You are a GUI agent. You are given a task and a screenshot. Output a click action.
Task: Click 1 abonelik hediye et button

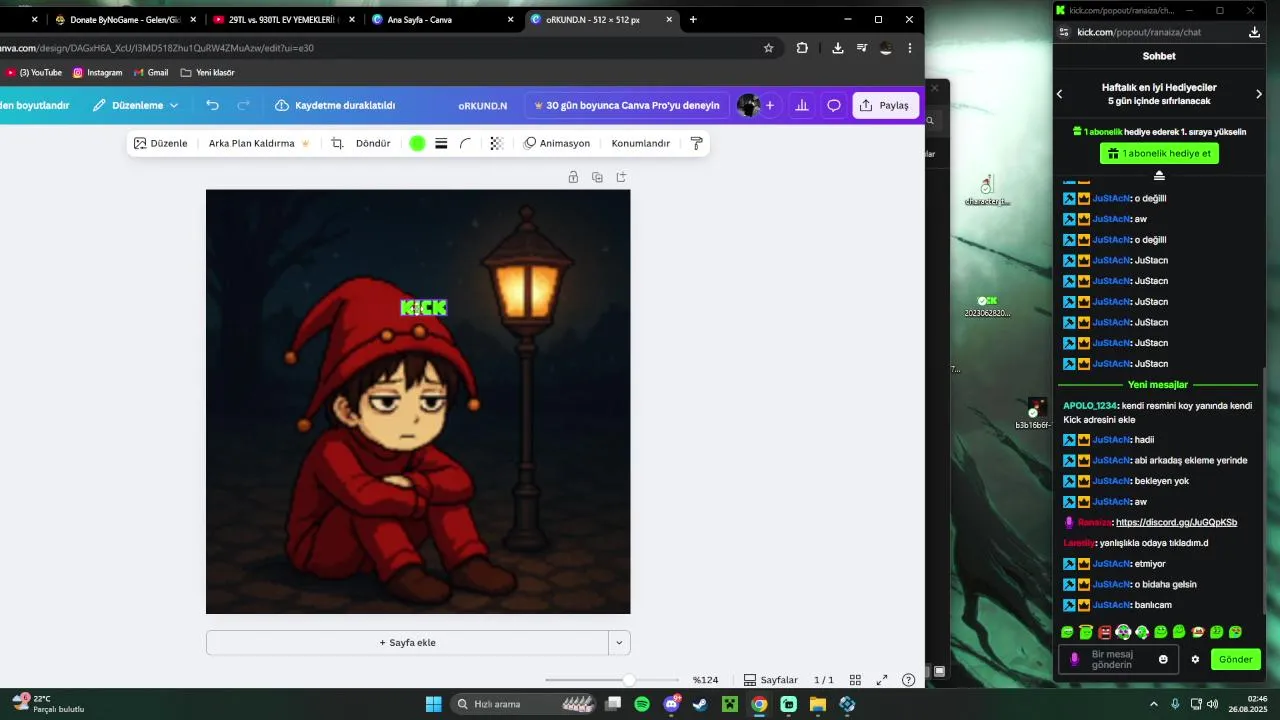(x=1159, y=153)
